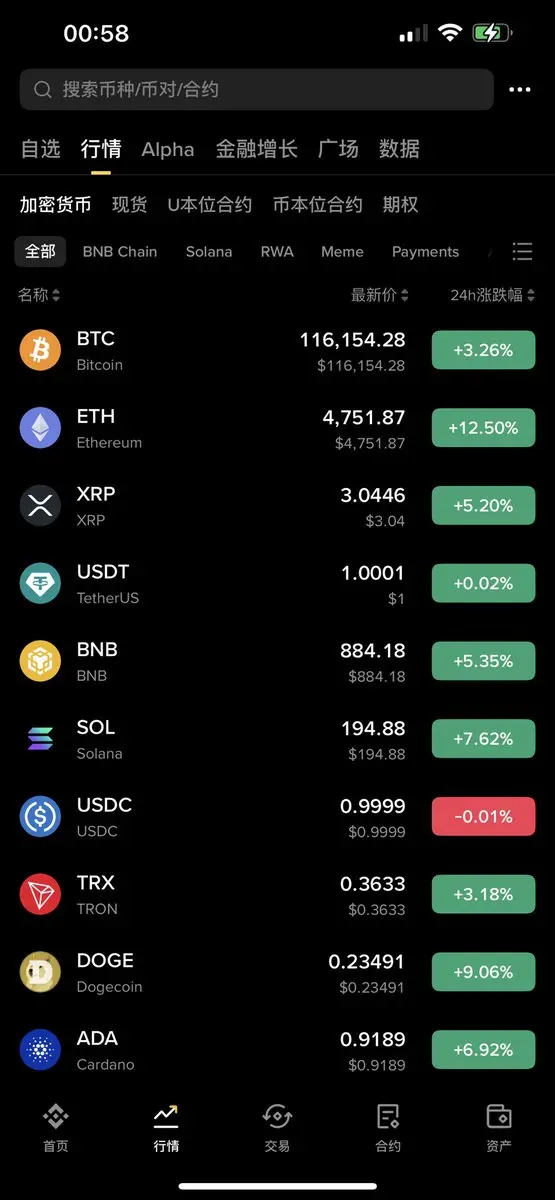This screenshot has width=555, height=1200.
Task: Tap the Bitcoin coin icon
Action: click(40, 350)
